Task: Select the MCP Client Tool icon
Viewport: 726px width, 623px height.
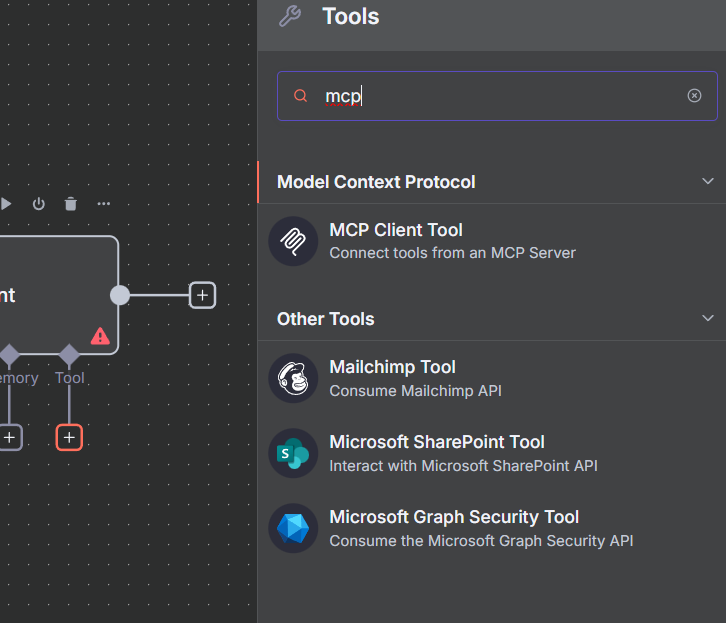Action: [293, 241]
